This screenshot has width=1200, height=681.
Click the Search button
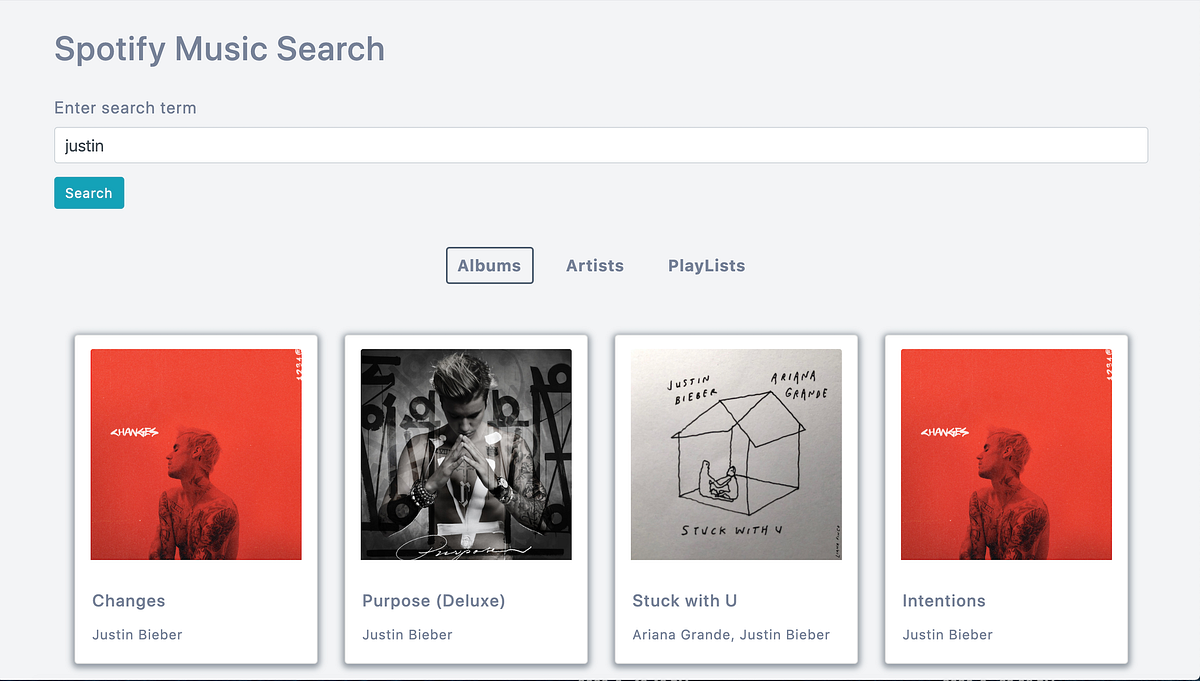[x=88, y=192]
